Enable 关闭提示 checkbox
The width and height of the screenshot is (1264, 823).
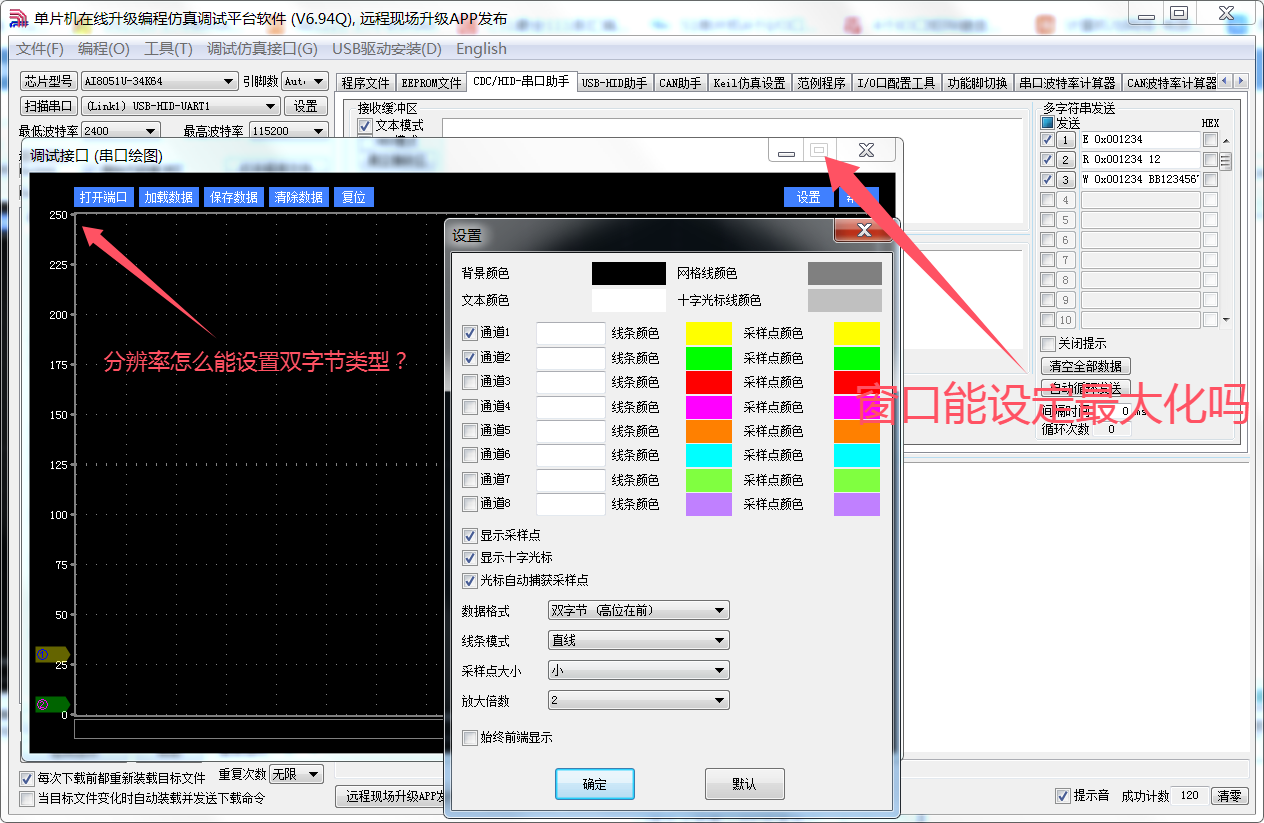[x=1048, y=344]
